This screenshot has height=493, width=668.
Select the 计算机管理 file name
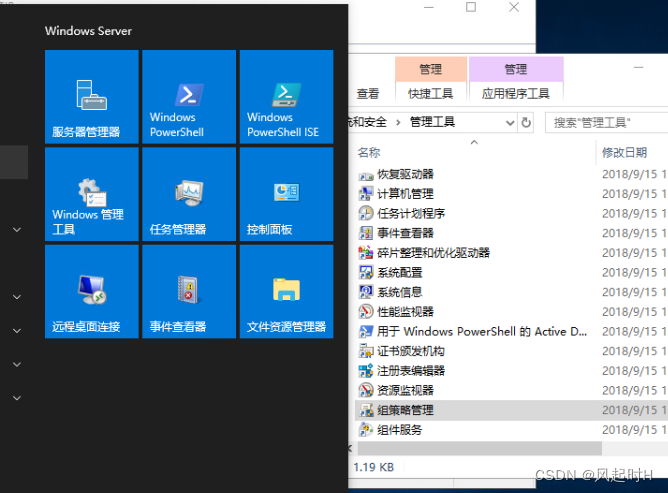pyautogui.click(x=405, y=194)
